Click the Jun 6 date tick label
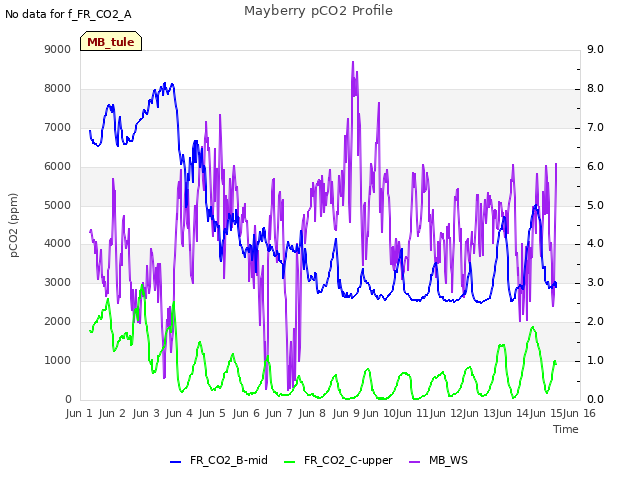The height and width of the screenshot is (480, 640). click(x=246, y=413)
